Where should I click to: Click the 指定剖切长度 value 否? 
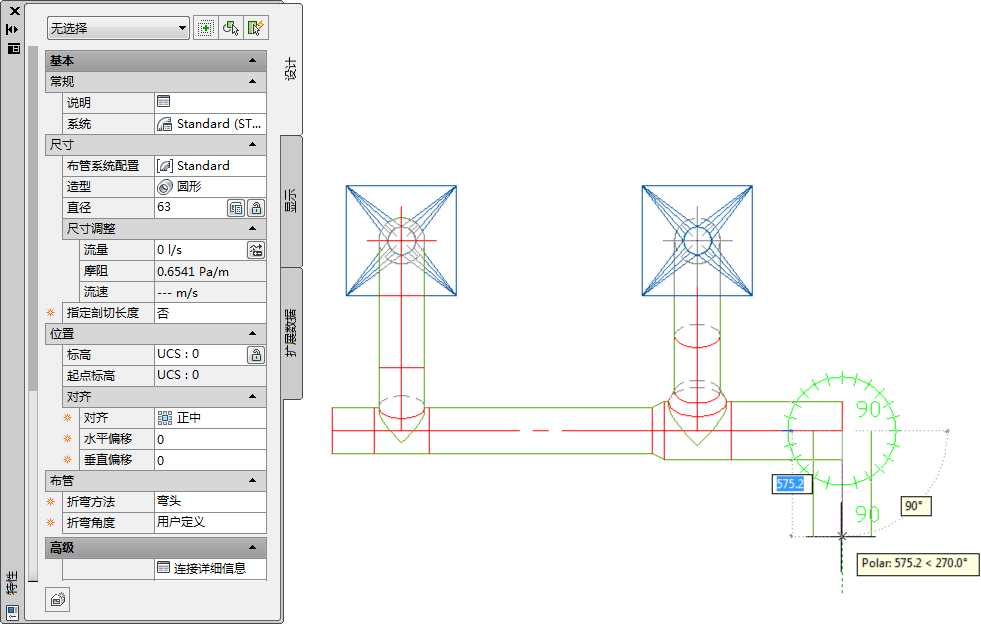[210, 313]
